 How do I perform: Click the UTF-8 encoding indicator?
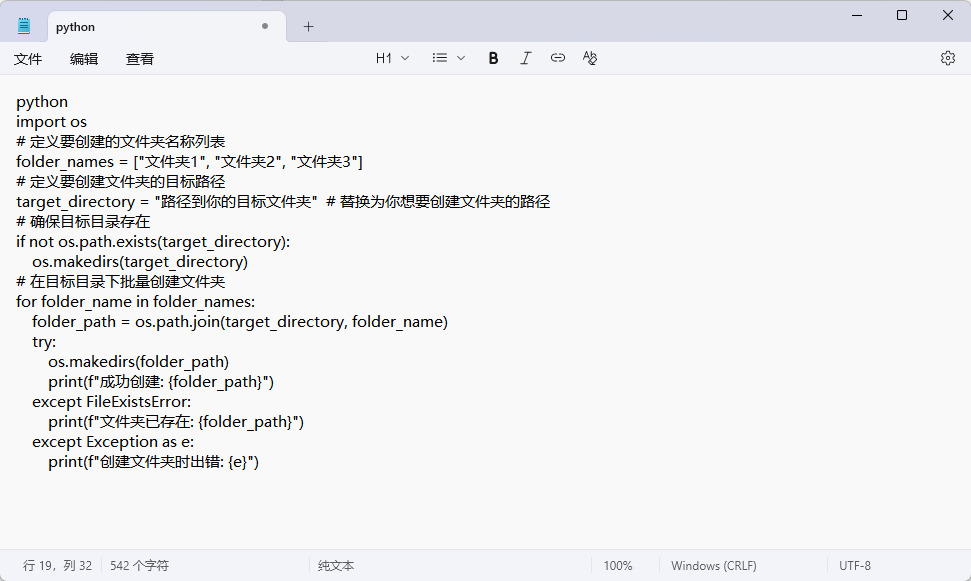[855, 566]
